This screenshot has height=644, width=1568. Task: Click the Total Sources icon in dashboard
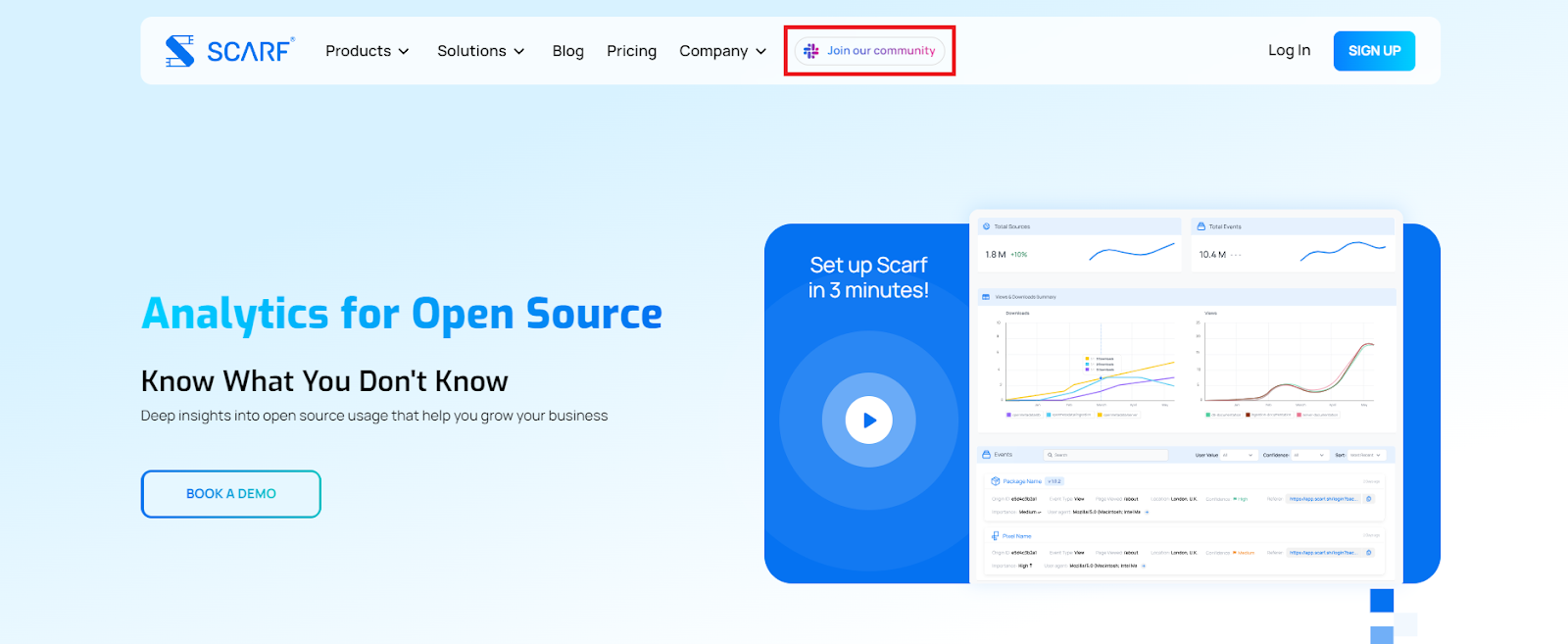click(987, 226)
